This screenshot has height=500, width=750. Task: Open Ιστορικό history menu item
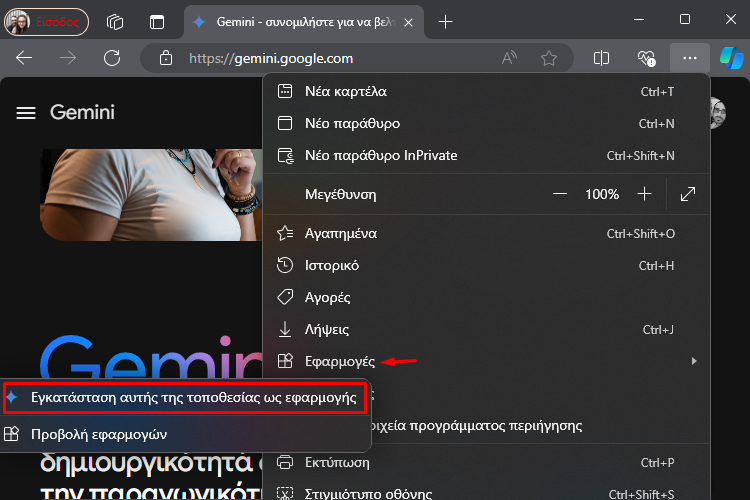(486, 266)
